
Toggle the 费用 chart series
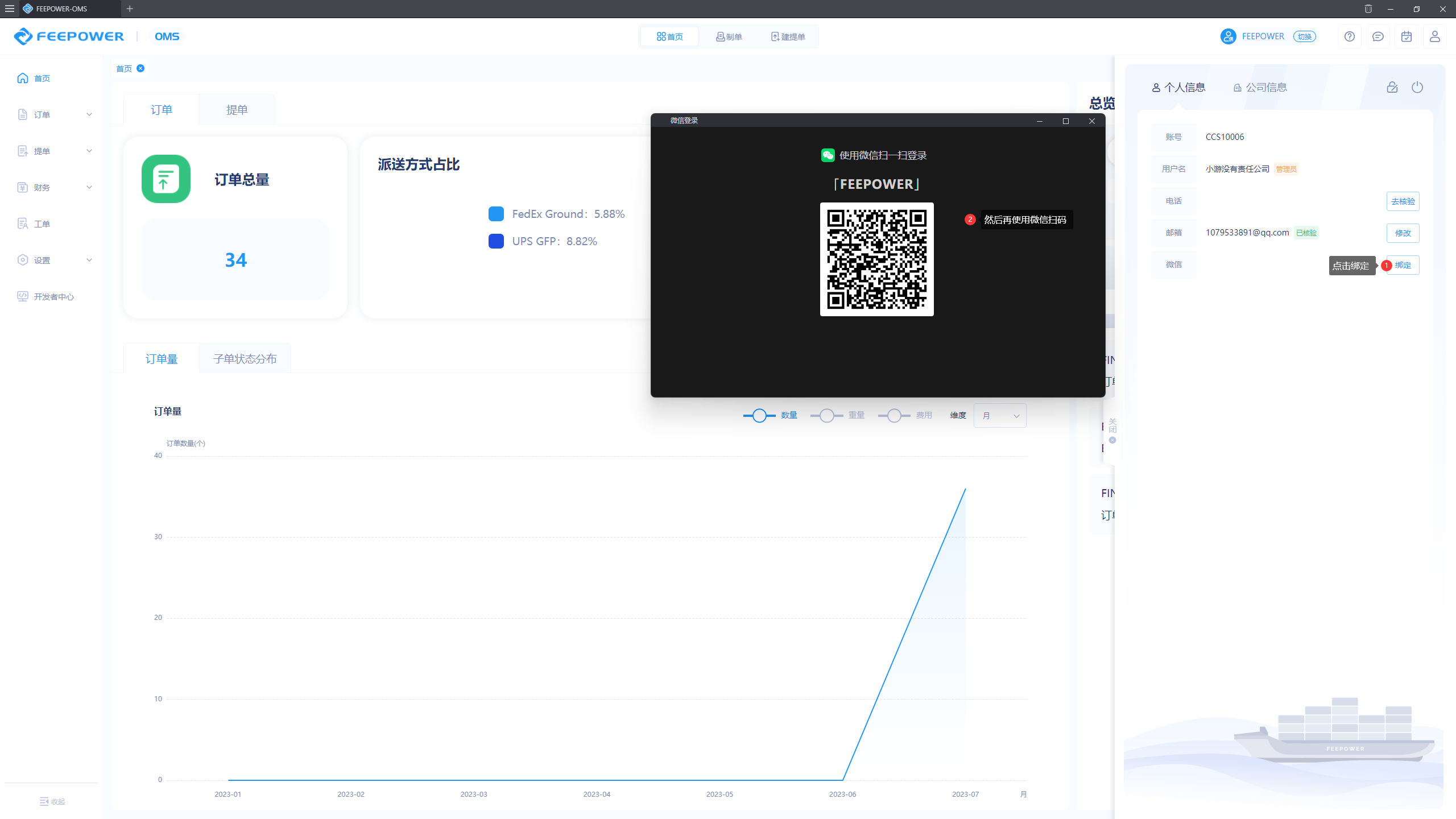(x=905, y=415)
